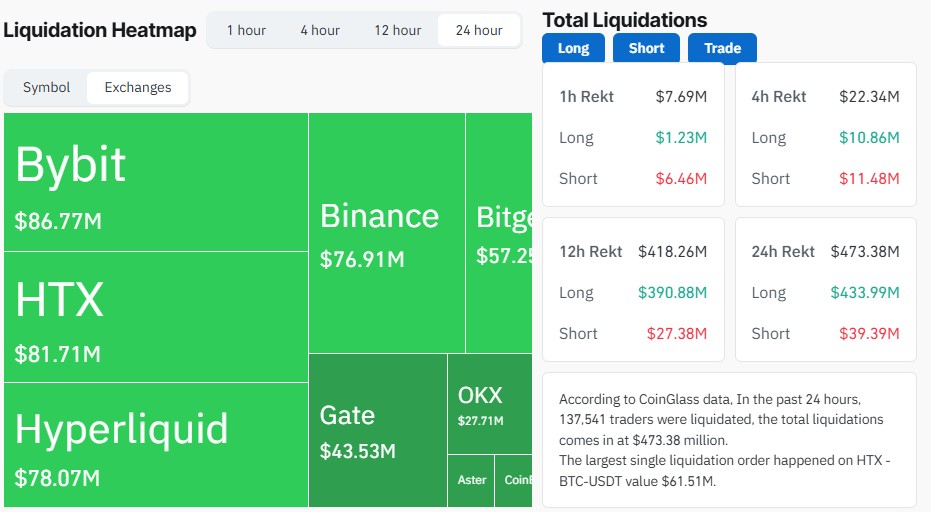Select the 24h Rekt liquidation card
This screenshot has height=512, width=931.
point(825,290)
